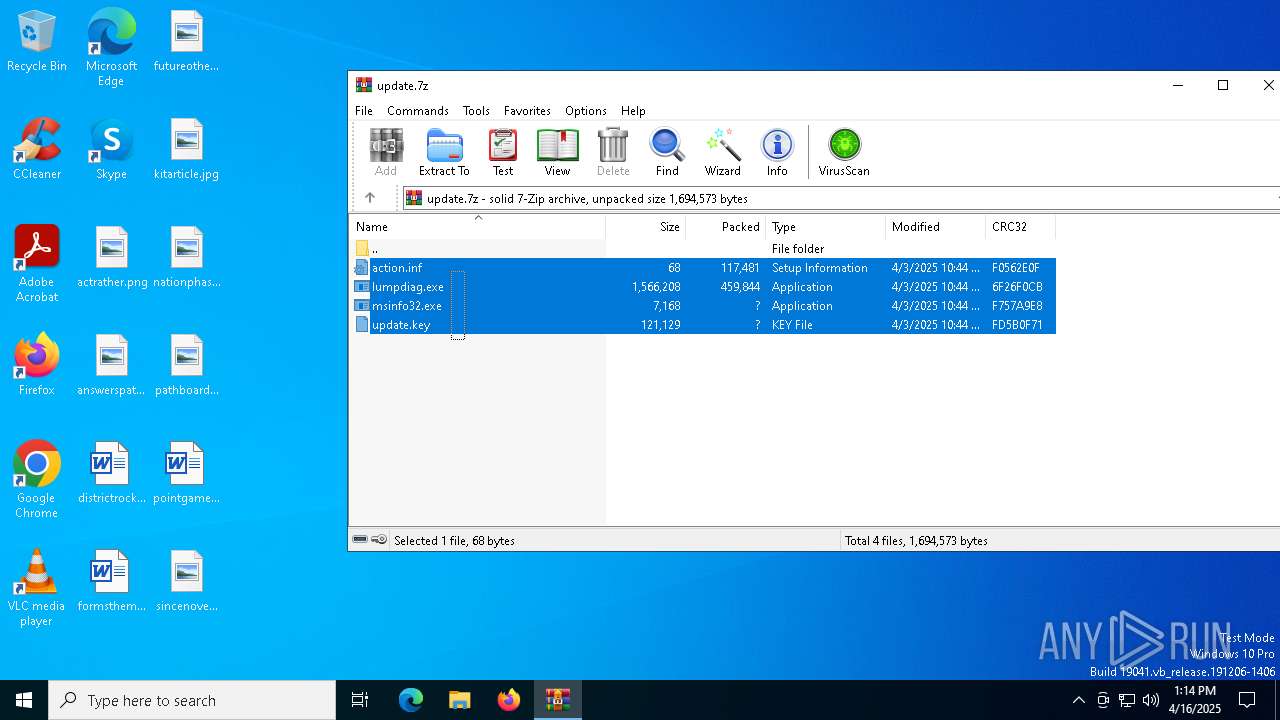Sort by Type column header
The height and width of the screenshot is (720, 1280).
tap(826, 227)
